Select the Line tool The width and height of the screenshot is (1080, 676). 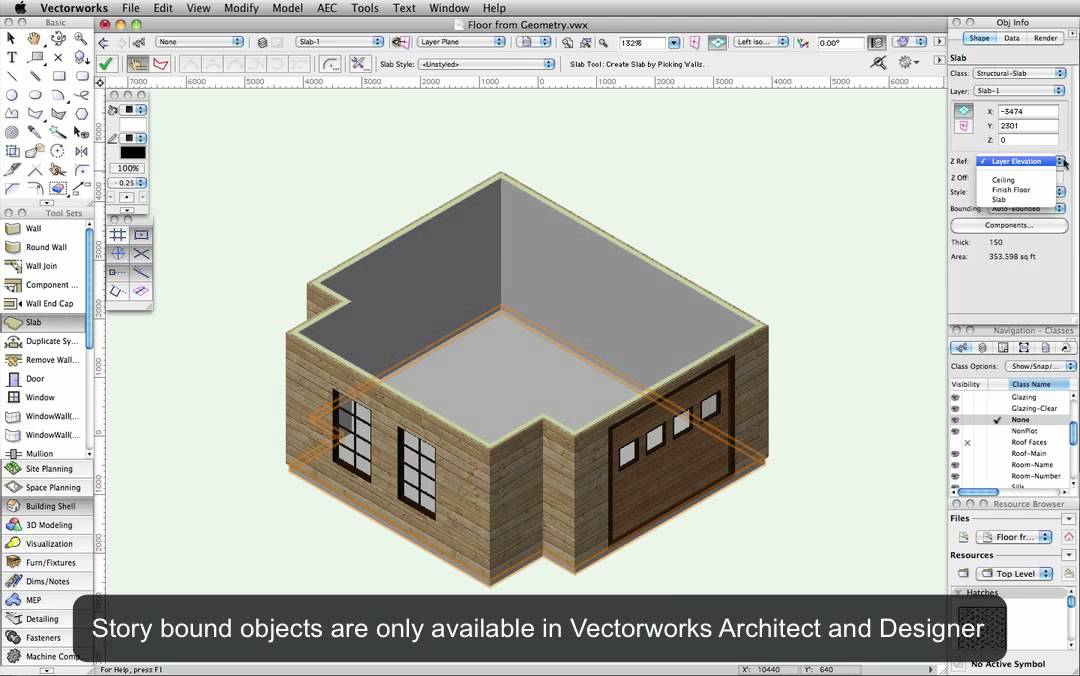(x=11, y=76)
